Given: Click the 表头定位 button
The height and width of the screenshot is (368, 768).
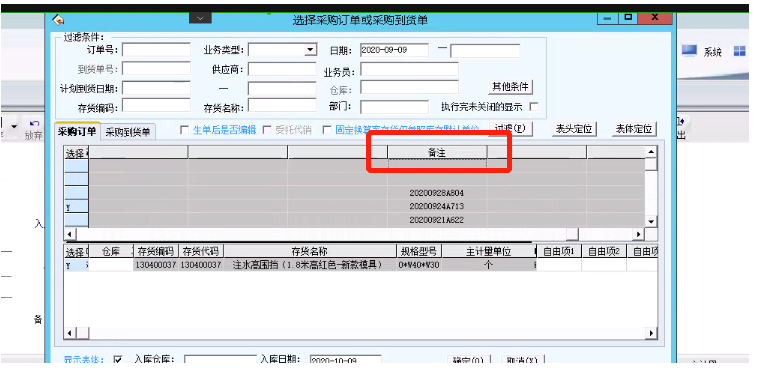Looking at the screenshot, I should coord(574,129).
